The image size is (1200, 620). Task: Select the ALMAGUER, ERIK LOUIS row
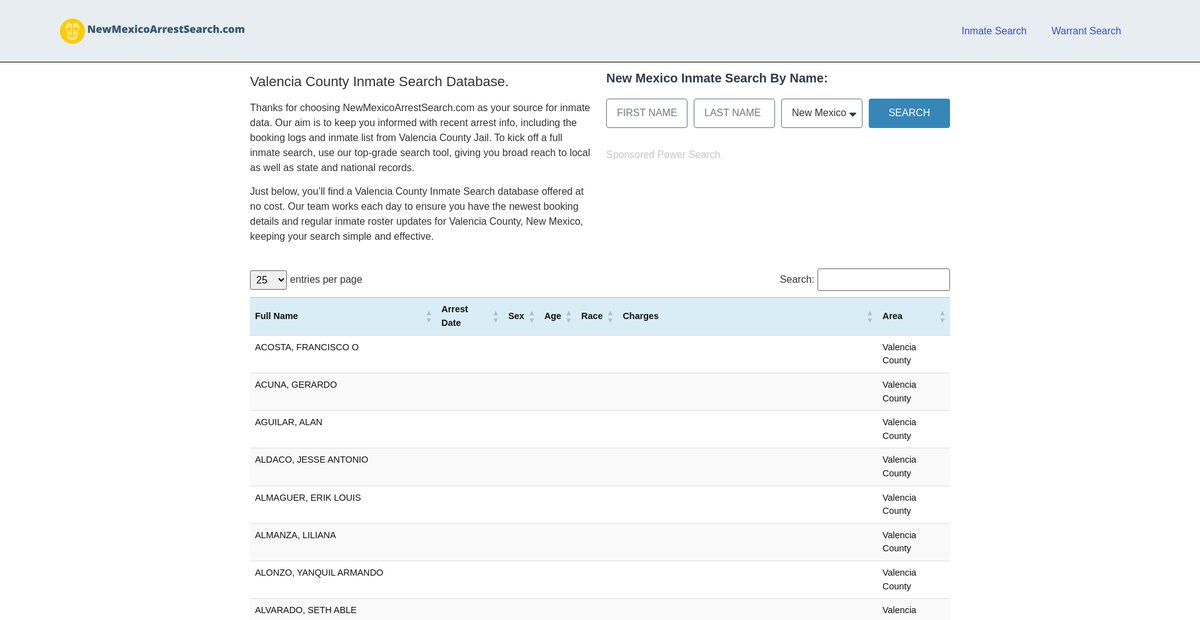point(308,498)
